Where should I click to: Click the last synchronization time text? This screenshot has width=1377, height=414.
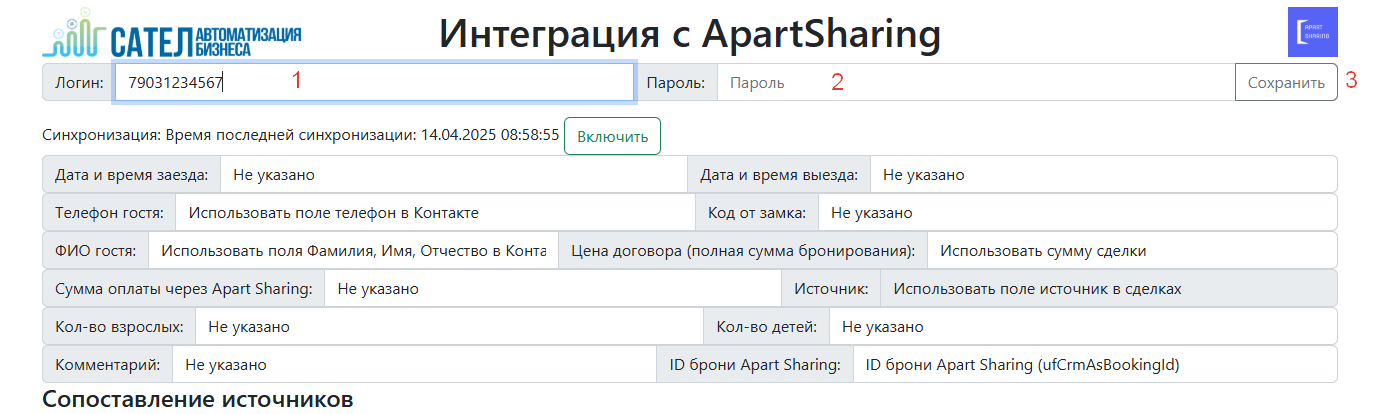(362, 135)
